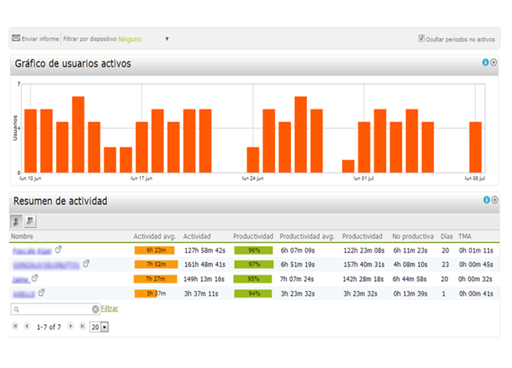Select the Ninguno device filter value
The height and width of the screenshot is (368, 512).
coord(130,39)
